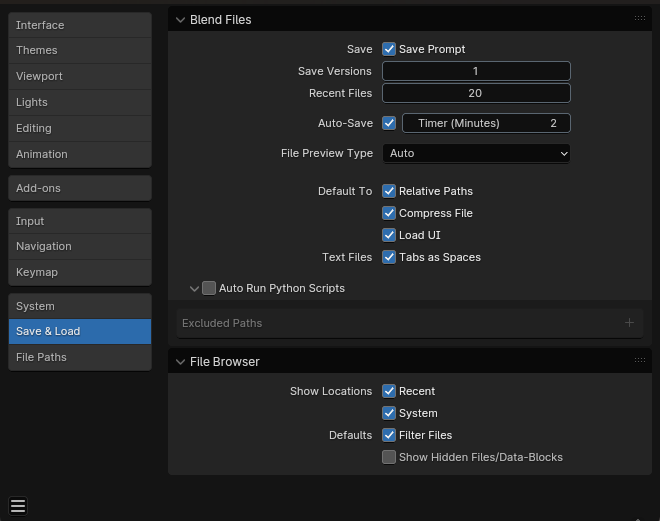
Task: Click Blend Files panel drag-handle dots
Action: pyautogui.click(x=639, y=19)
